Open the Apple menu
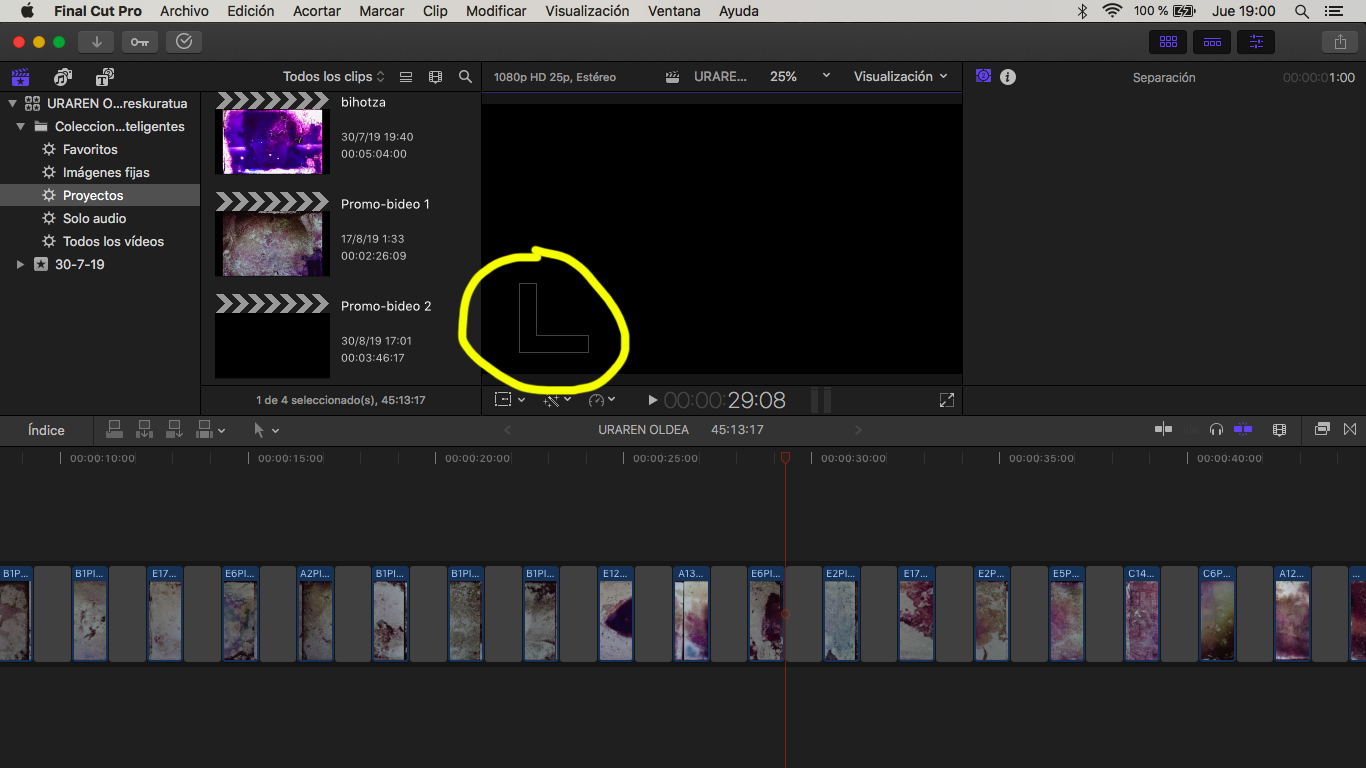The width and height of the screenshot is (1366, 768). (27, 11)
